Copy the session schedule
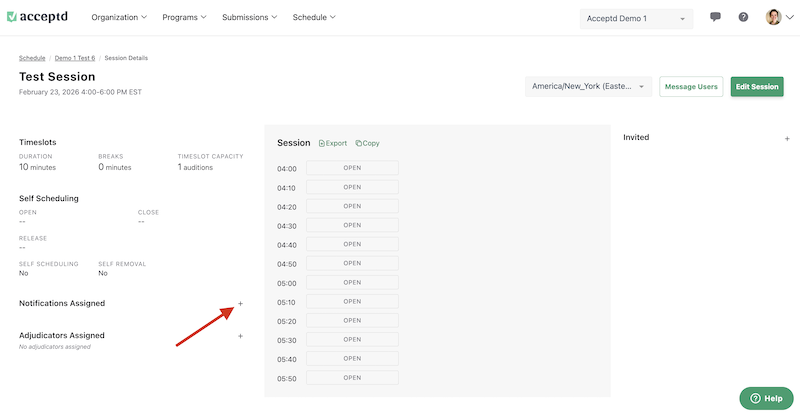800x417 pixels. tap(367, 143)
